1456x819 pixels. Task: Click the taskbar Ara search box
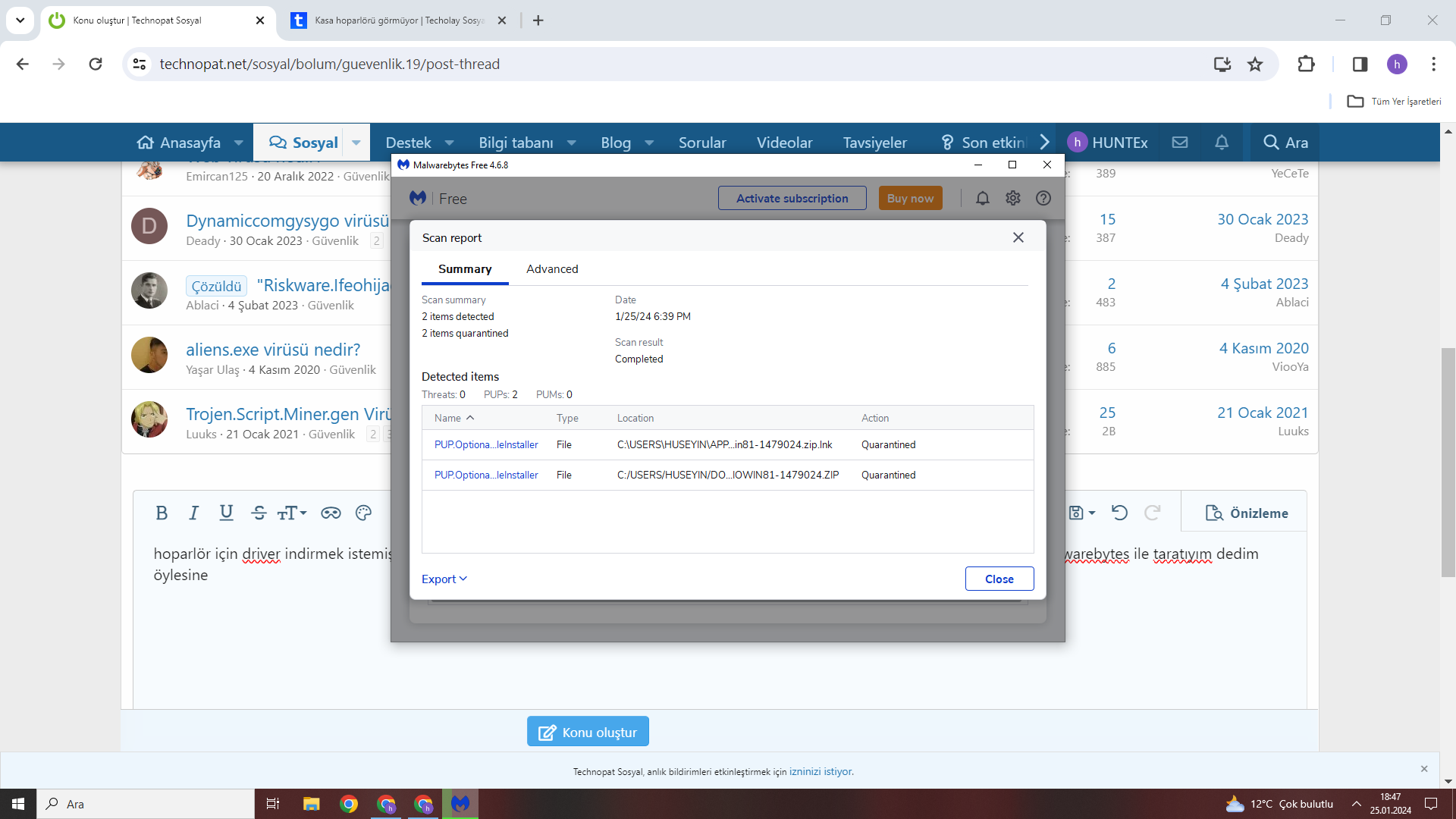point(144,804)
